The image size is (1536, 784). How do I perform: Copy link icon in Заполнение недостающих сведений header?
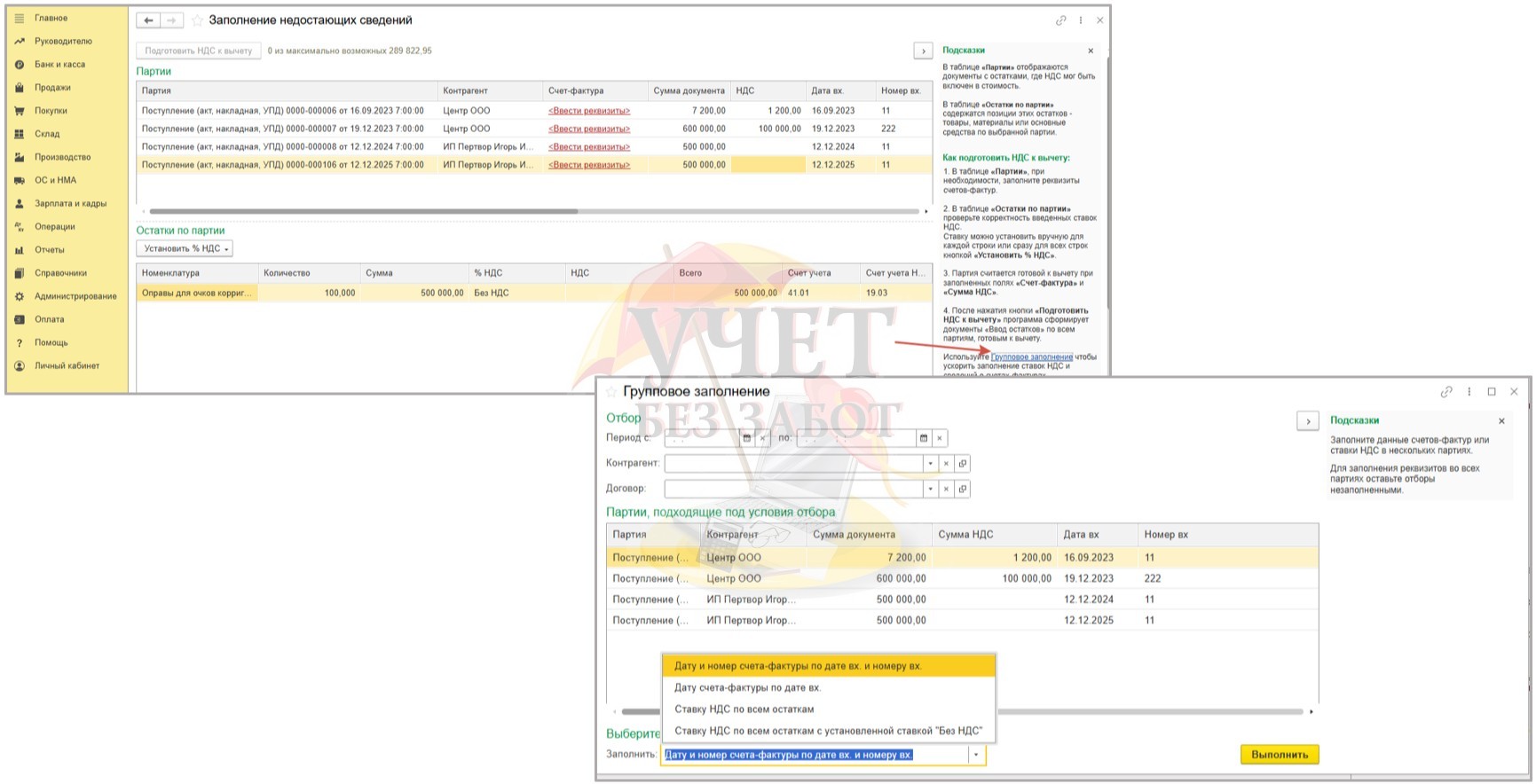(1060, 20)
